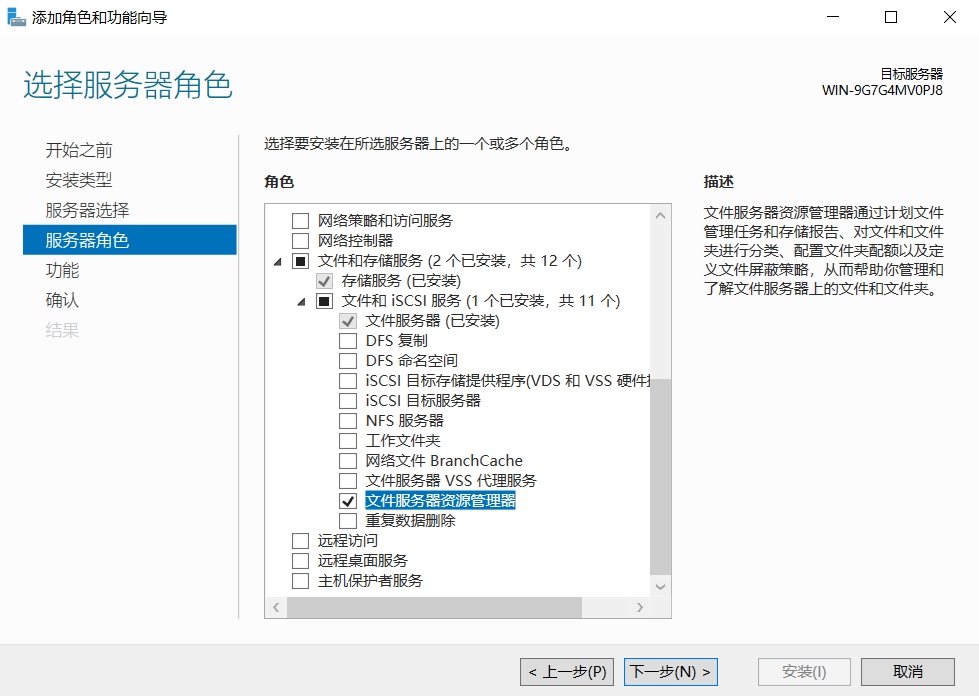Screen dimensions: 979x696
Task: Select the 存储服务 (已安装) row
Action: (x=401, y=281)
